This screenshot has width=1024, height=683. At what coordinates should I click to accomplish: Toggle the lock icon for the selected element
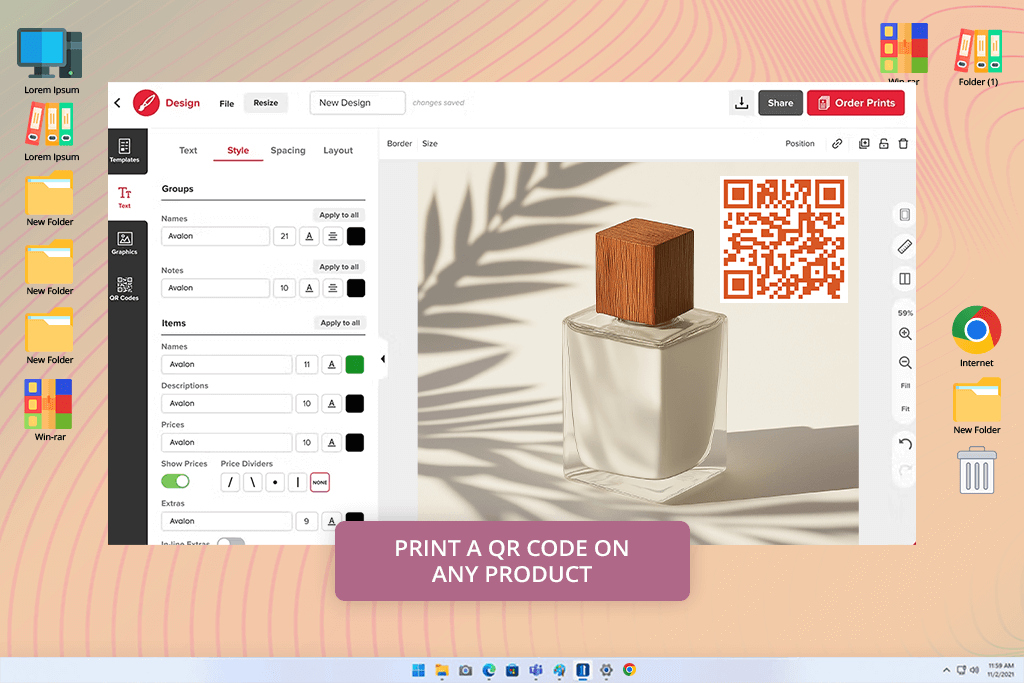tap(884, 144)
